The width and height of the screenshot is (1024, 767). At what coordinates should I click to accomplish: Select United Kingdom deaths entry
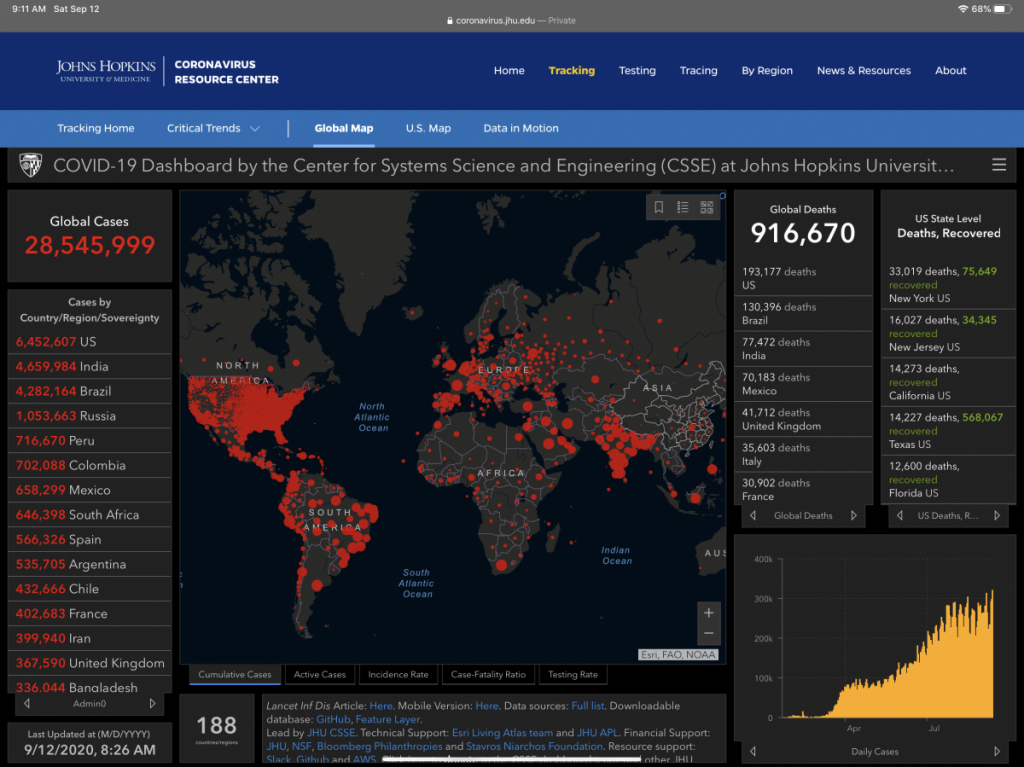(803, 419)
